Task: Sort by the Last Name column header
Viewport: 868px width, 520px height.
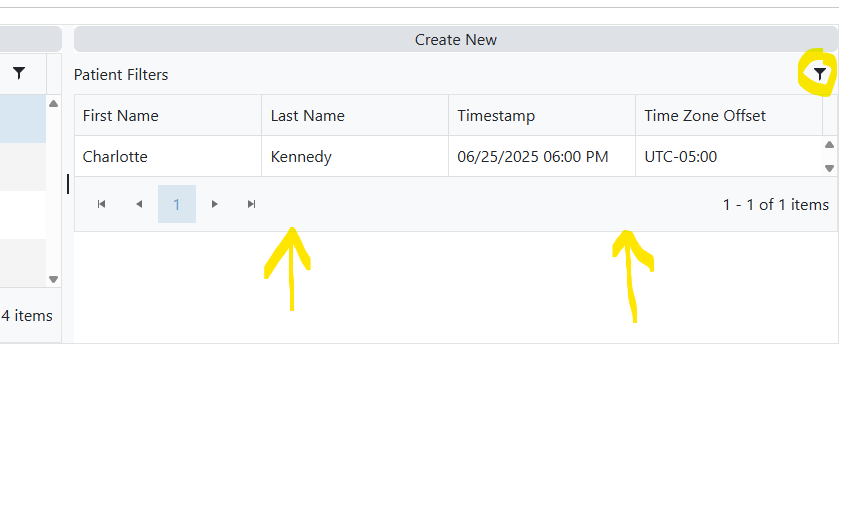Action: tap(308, 116)
